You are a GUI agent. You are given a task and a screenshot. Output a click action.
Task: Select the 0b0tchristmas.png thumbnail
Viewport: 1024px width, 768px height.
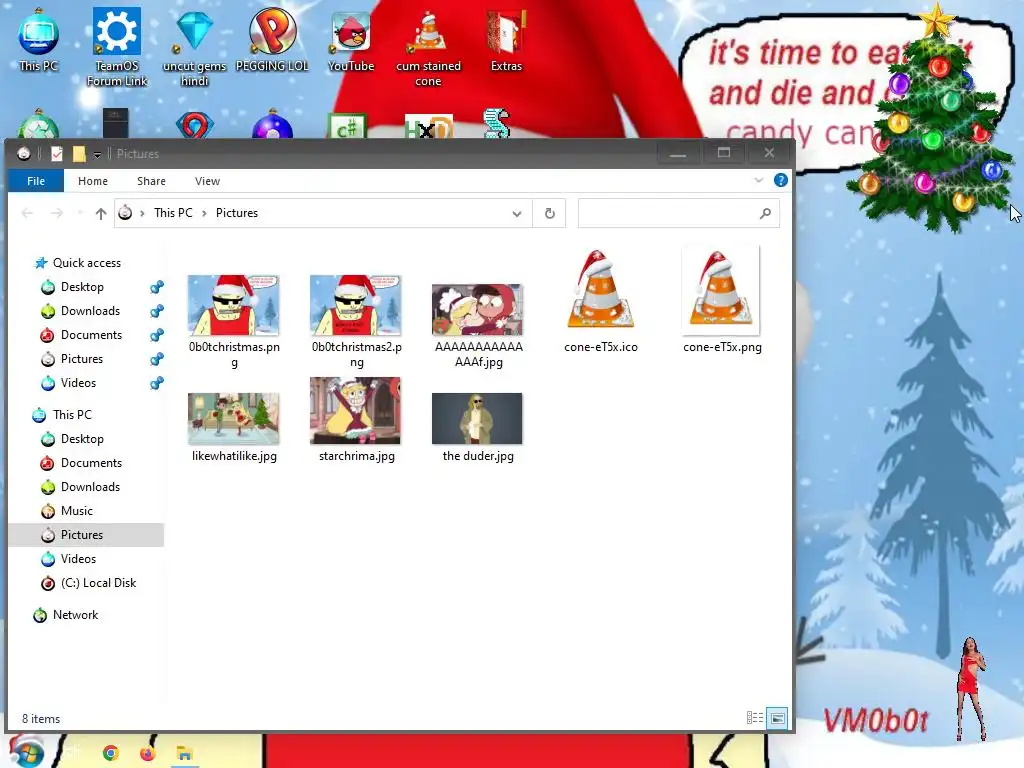pyautogui.click(x=234, y=306)
